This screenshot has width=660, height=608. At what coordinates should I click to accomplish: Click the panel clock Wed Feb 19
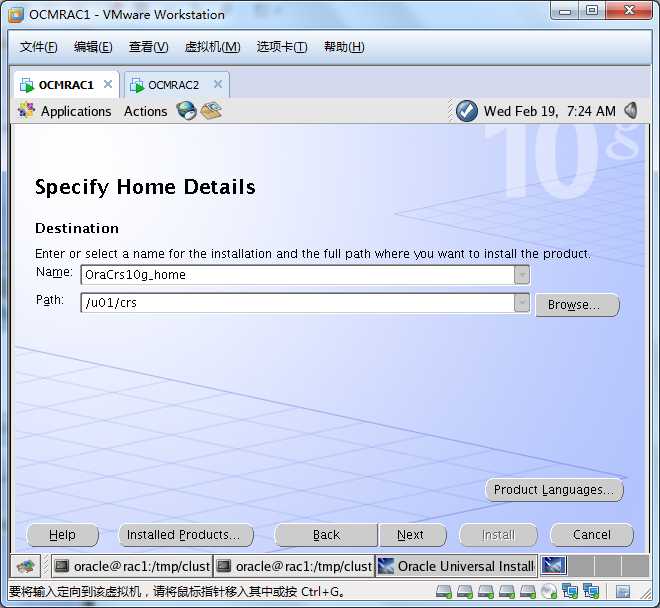pos(549,111)
